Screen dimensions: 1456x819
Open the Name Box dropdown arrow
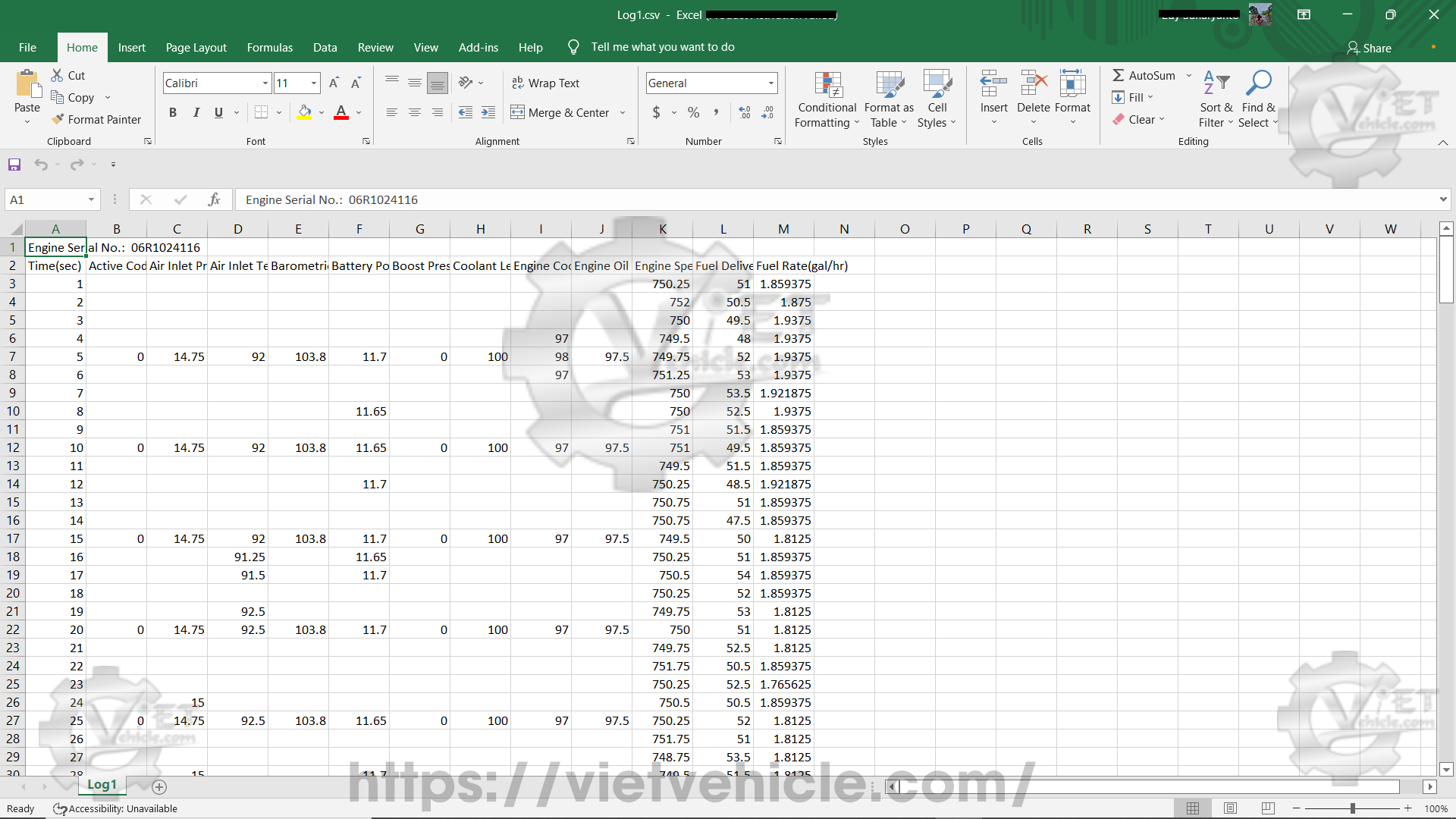click(91, 199)
